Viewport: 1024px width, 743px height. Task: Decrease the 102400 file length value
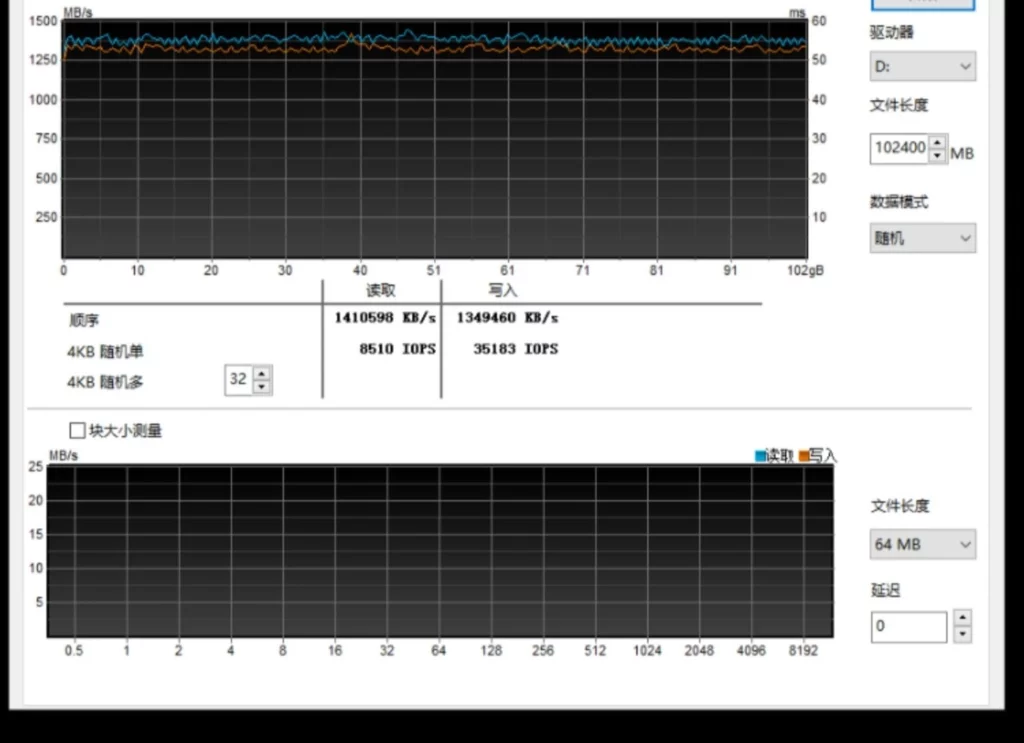(x=938, y=155)
